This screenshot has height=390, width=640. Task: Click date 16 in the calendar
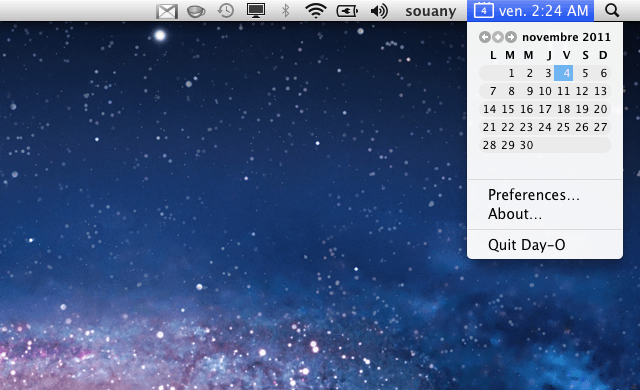(x=527, y=109)
